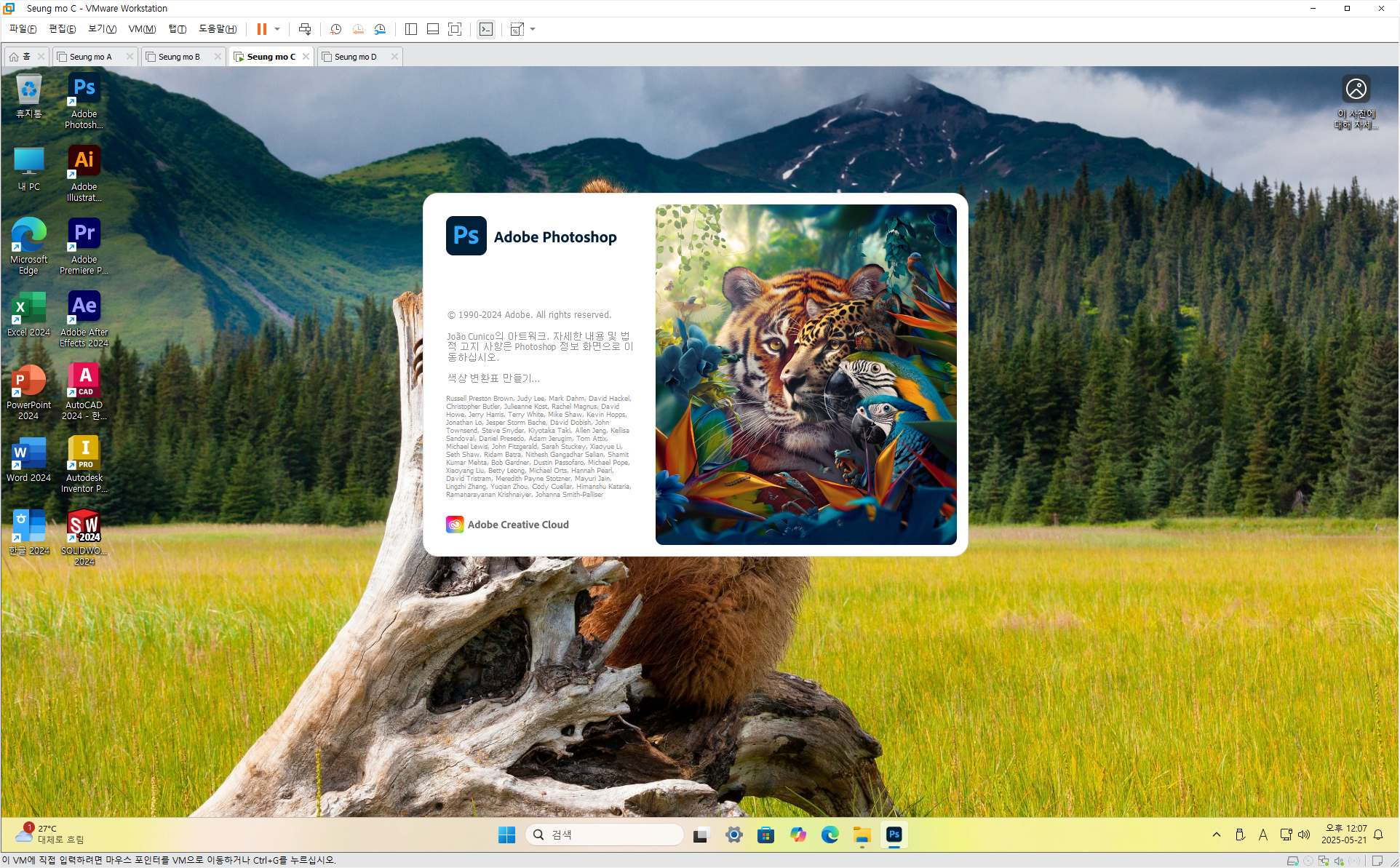
Task: Toggle the thumbnail bar view
Action: tap(433, 29)
